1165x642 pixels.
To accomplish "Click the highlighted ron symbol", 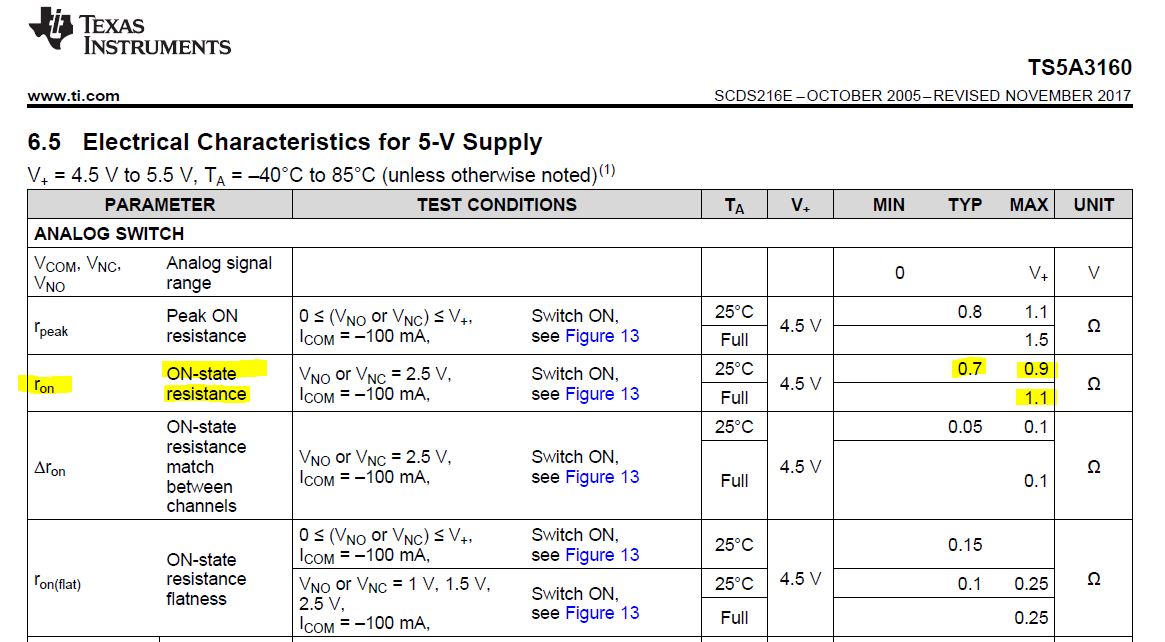I will tap(45, 385).
